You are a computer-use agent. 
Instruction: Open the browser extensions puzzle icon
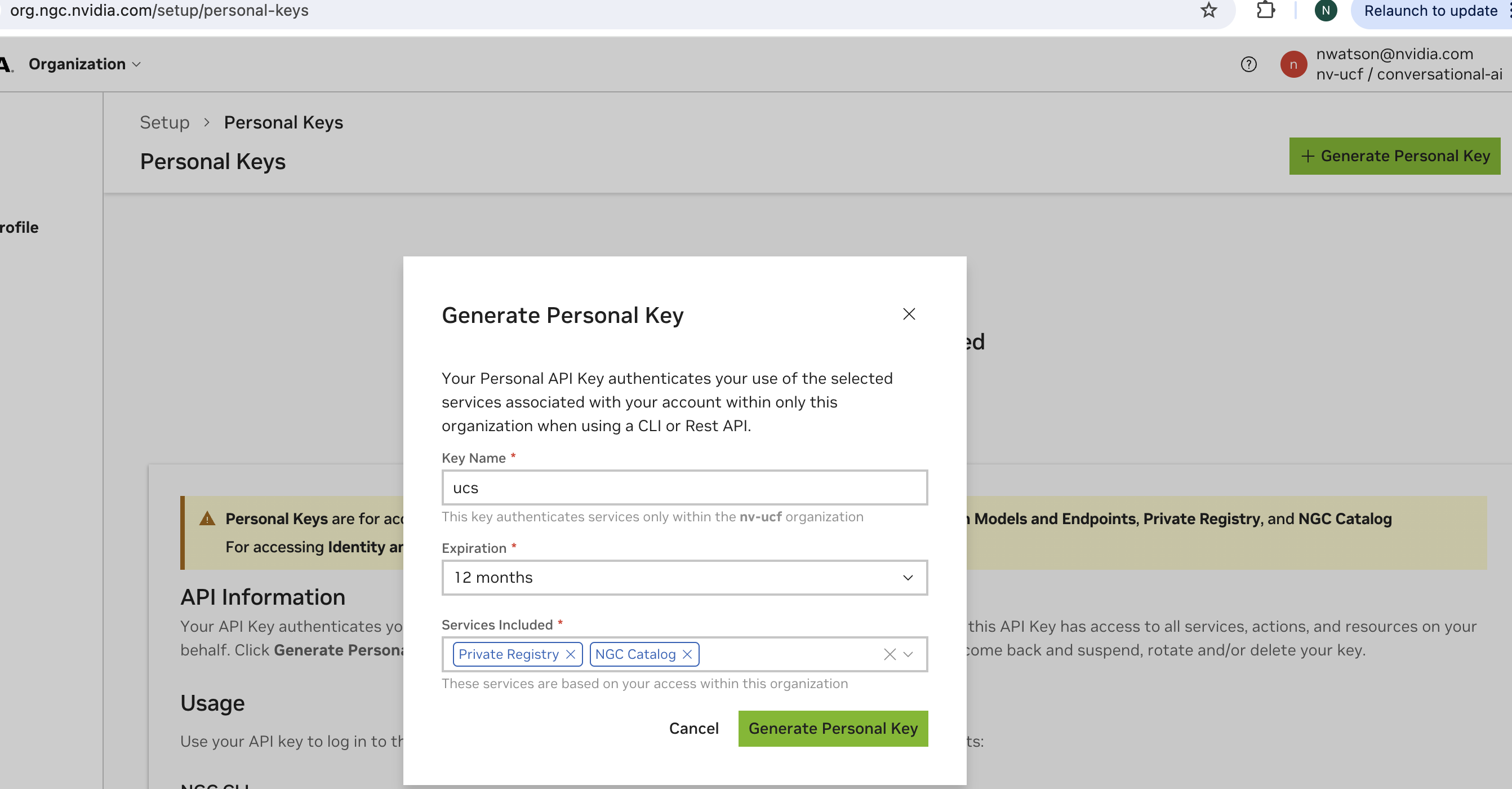coord(1265,10)
